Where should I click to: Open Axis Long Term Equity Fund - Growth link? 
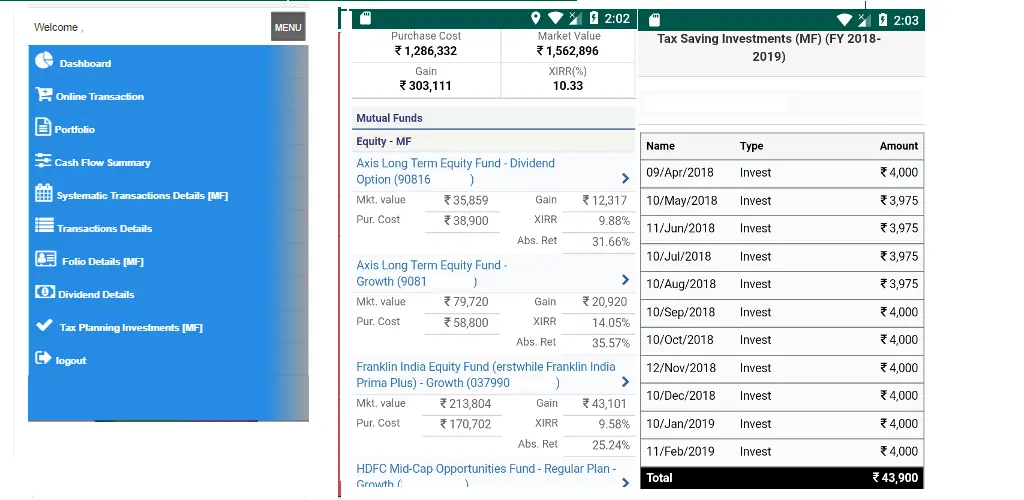[432, 273]
